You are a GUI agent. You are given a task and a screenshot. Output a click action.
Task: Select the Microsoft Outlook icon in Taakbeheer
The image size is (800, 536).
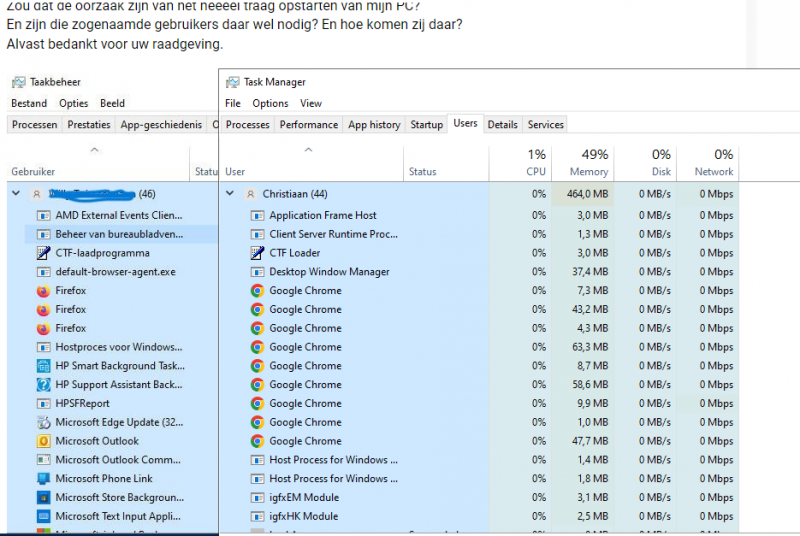pyautogui.click(x=43, y=441)
